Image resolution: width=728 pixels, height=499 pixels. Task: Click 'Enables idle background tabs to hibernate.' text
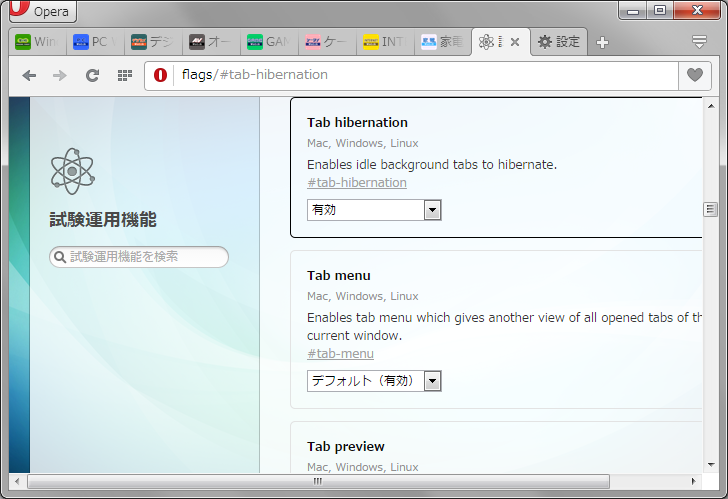(432, 165)
